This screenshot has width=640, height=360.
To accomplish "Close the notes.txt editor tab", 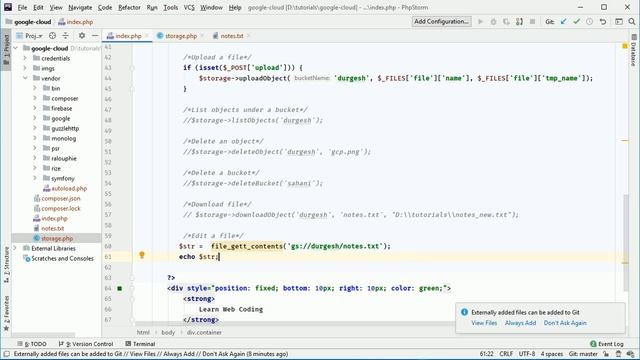I will [x=248, y=36].
